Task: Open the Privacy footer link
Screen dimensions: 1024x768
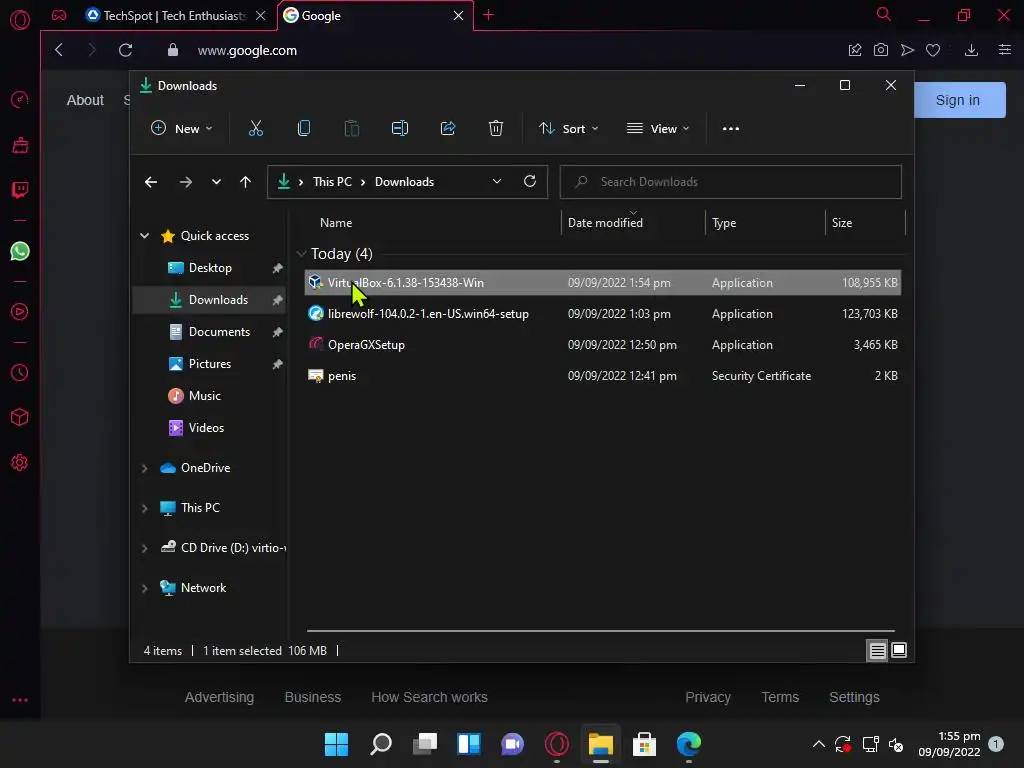Action: point(708,697)
